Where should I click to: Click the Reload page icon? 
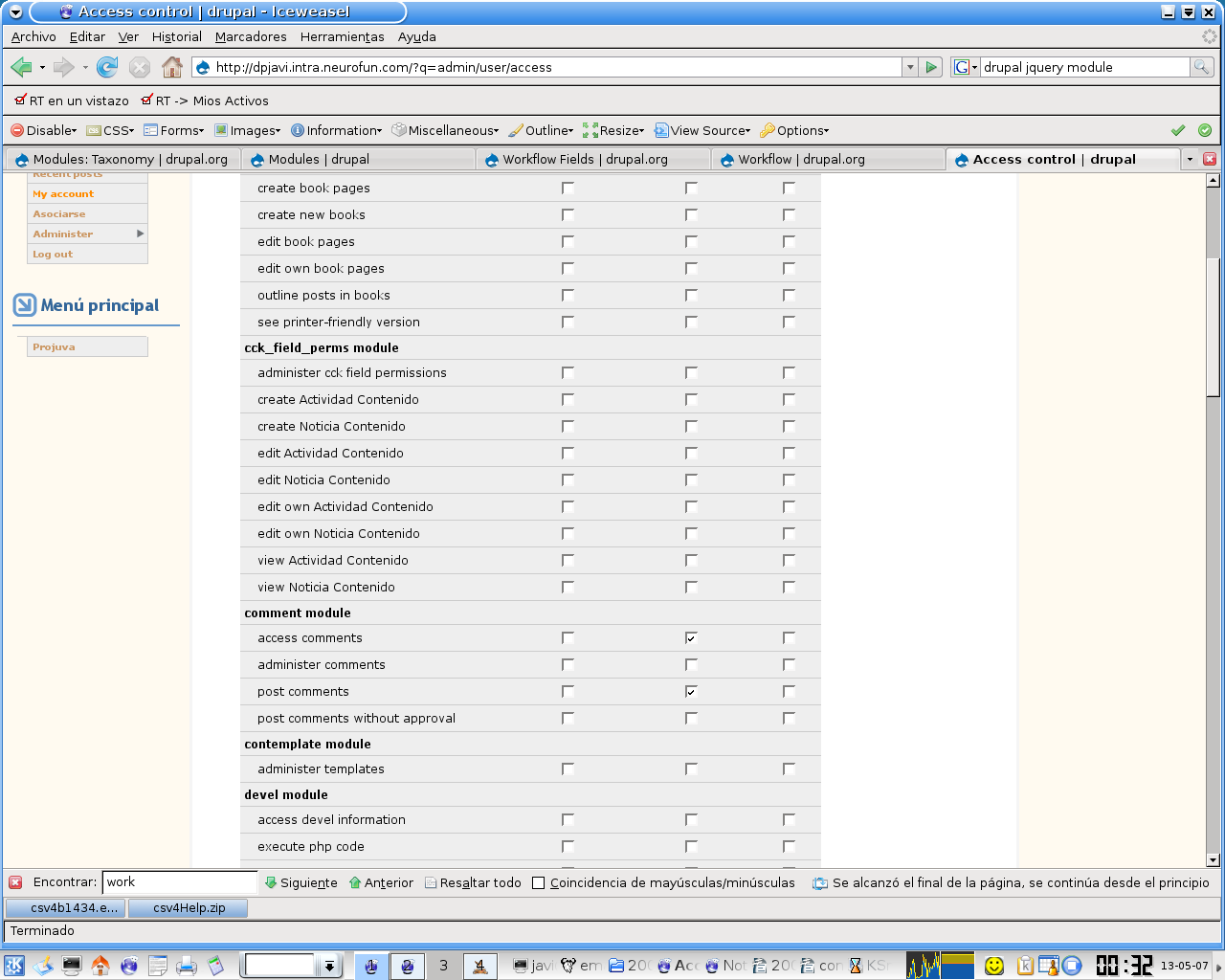point(107,67)
